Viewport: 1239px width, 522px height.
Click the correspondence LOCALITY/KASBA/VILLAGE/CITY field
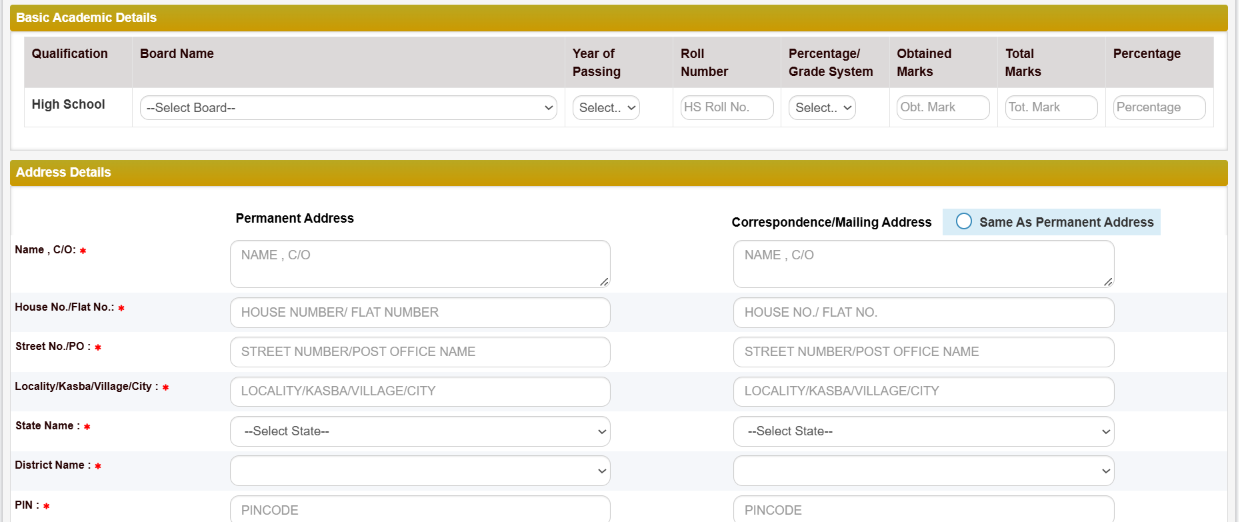coord(924,391)
